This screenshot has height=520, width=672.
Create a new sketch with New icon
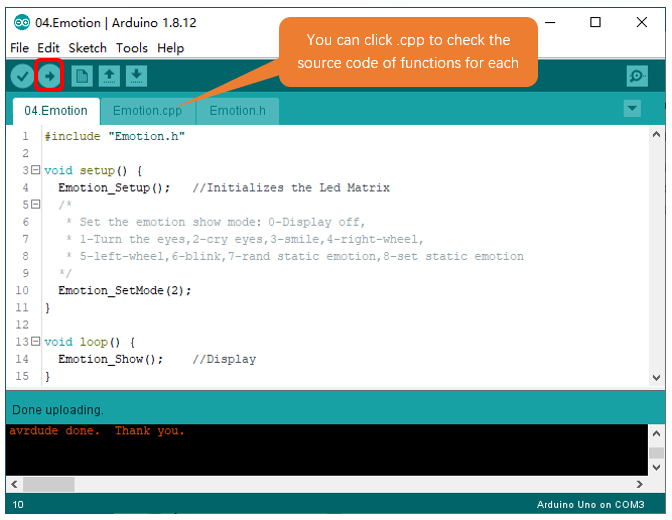82,77
